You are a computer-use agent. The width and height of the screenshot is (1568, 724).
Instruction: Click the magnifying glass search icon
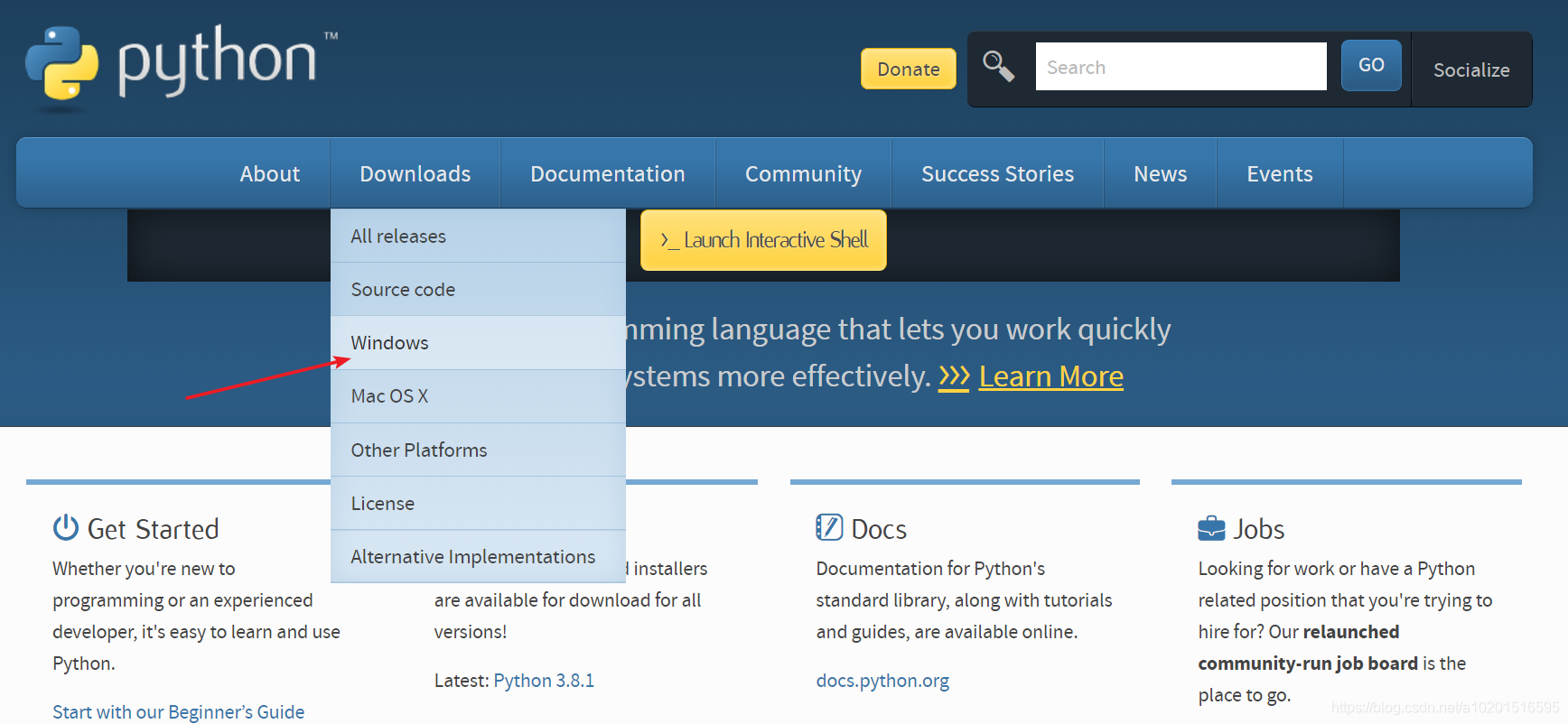tap(999, 67)
